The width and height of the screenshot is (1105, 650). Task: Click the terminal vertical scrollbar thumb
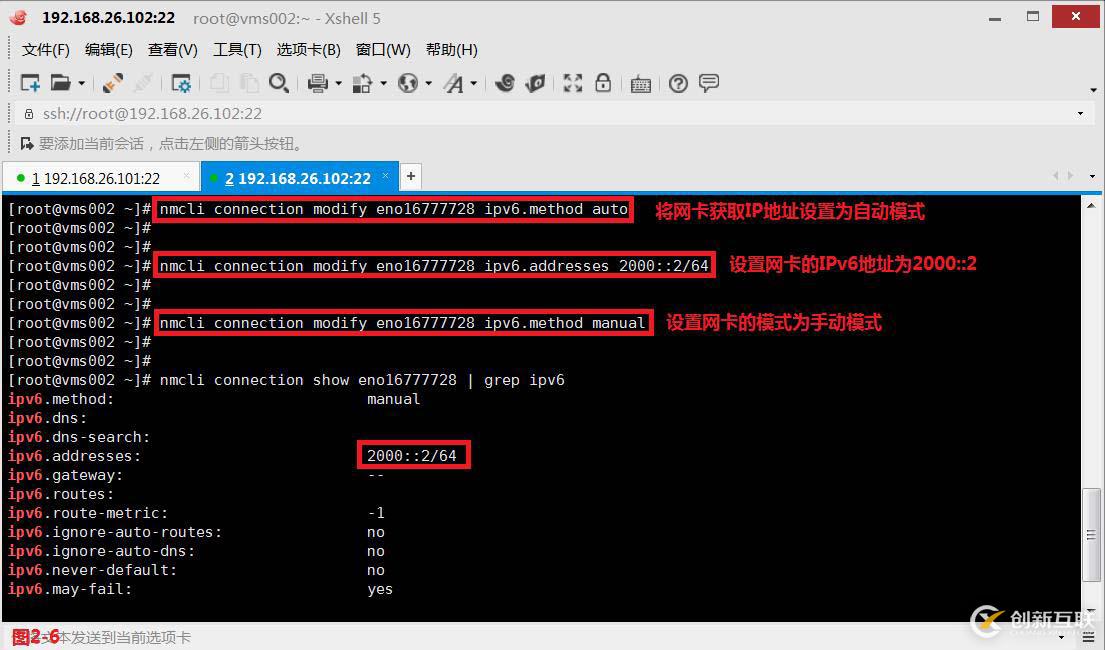point(1091,536)
